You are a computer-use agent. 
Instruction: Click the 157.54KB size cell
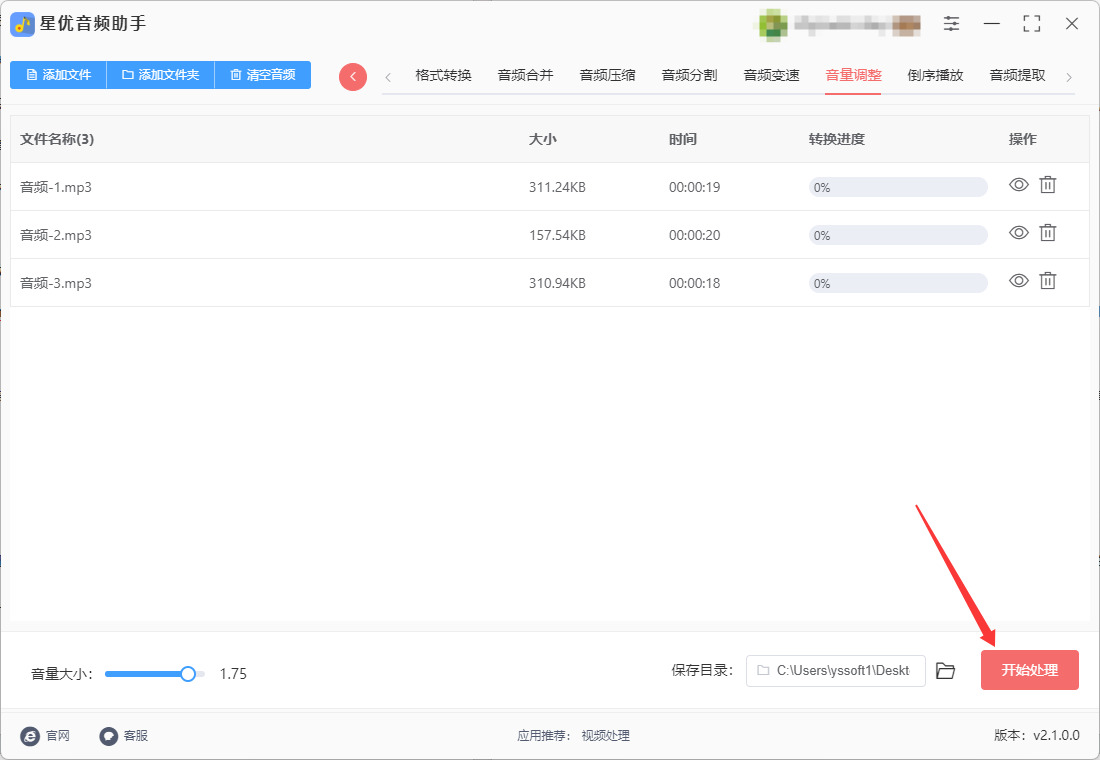557,235
